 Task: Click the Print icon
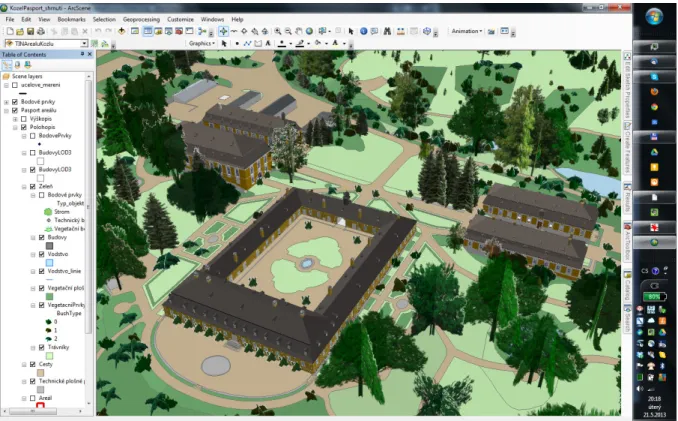tap(41, 32)
